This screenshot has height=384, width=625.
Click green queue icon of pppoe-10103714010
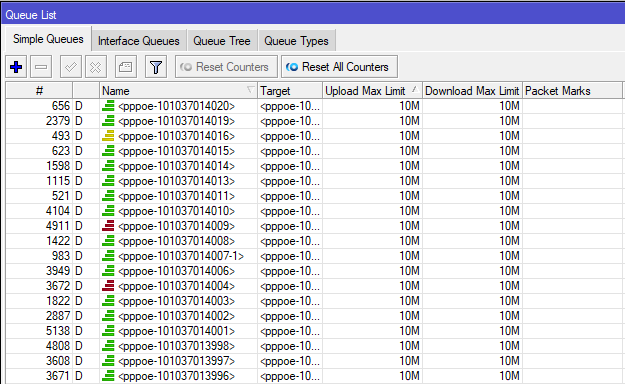tap(108, 211)
